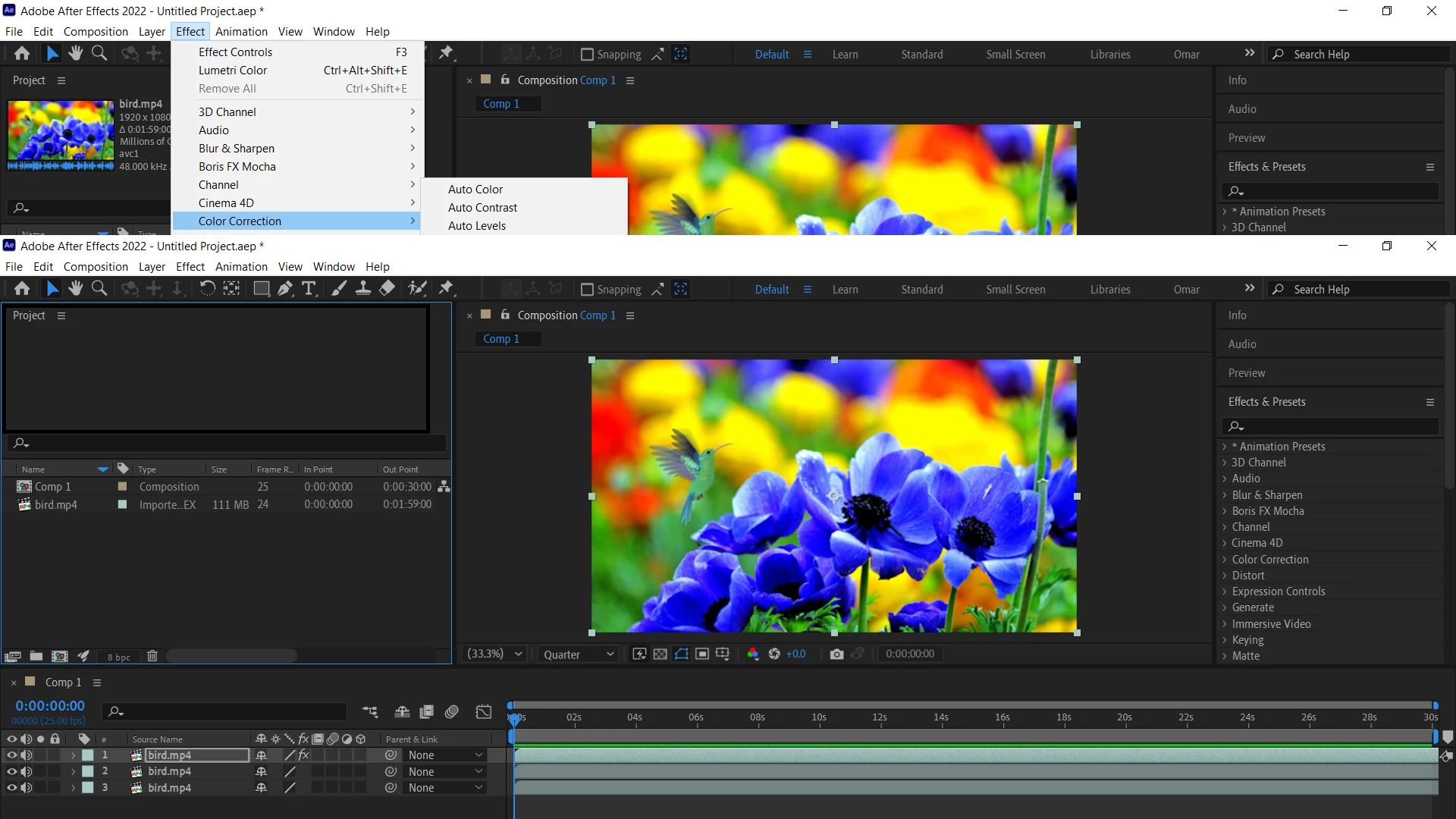The width and height of the screenshot is (1456, 819).
Task: Select Comp 1 item in Project panel list
Action: [x=53, y=487]
